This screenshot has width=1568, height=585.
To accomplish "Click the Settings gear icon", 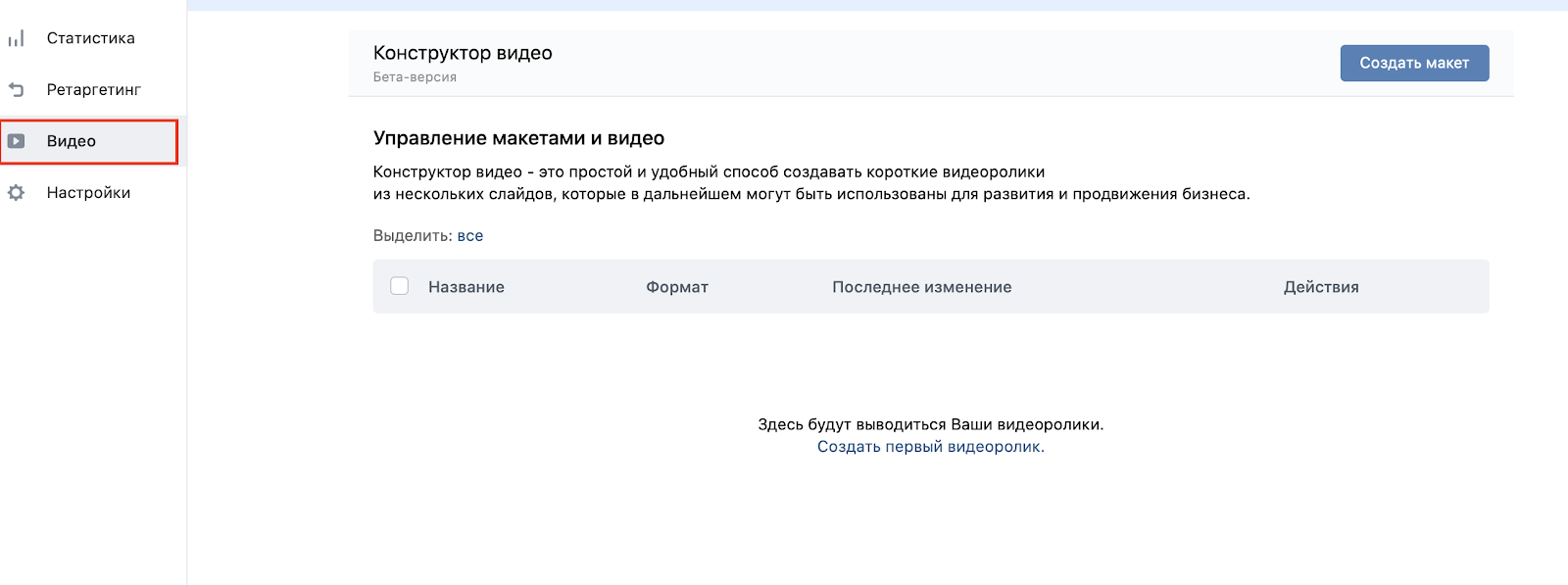I will 16,193.
